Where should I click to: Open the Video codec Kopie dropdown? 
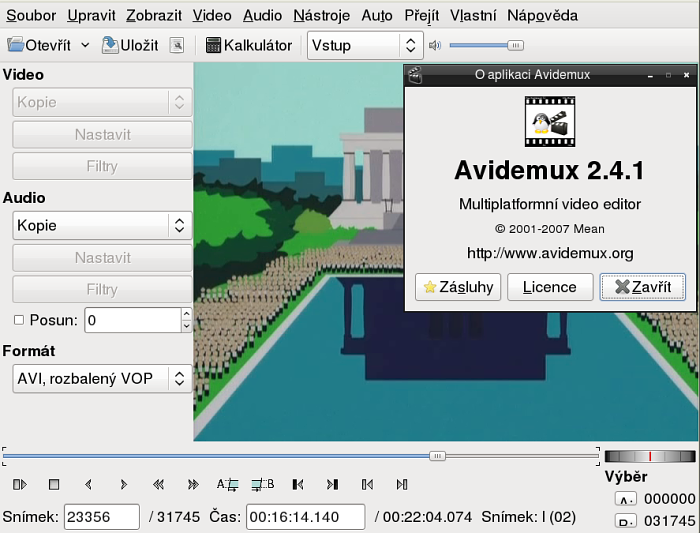pyautogui.click(x=103, y=102)
